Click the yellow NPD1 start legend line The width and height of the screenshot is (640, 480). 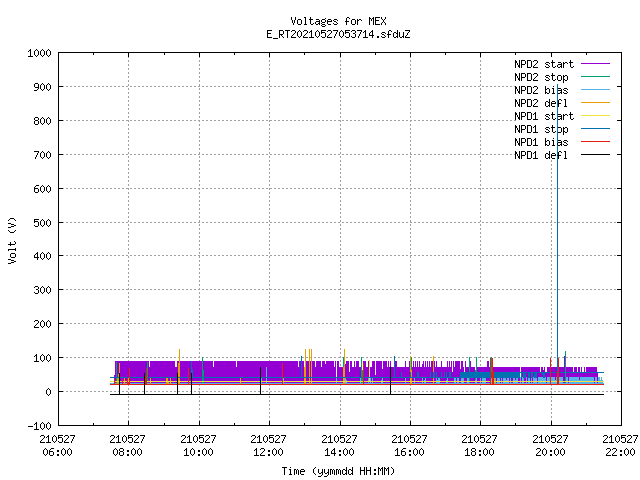(x=596, y=116)
